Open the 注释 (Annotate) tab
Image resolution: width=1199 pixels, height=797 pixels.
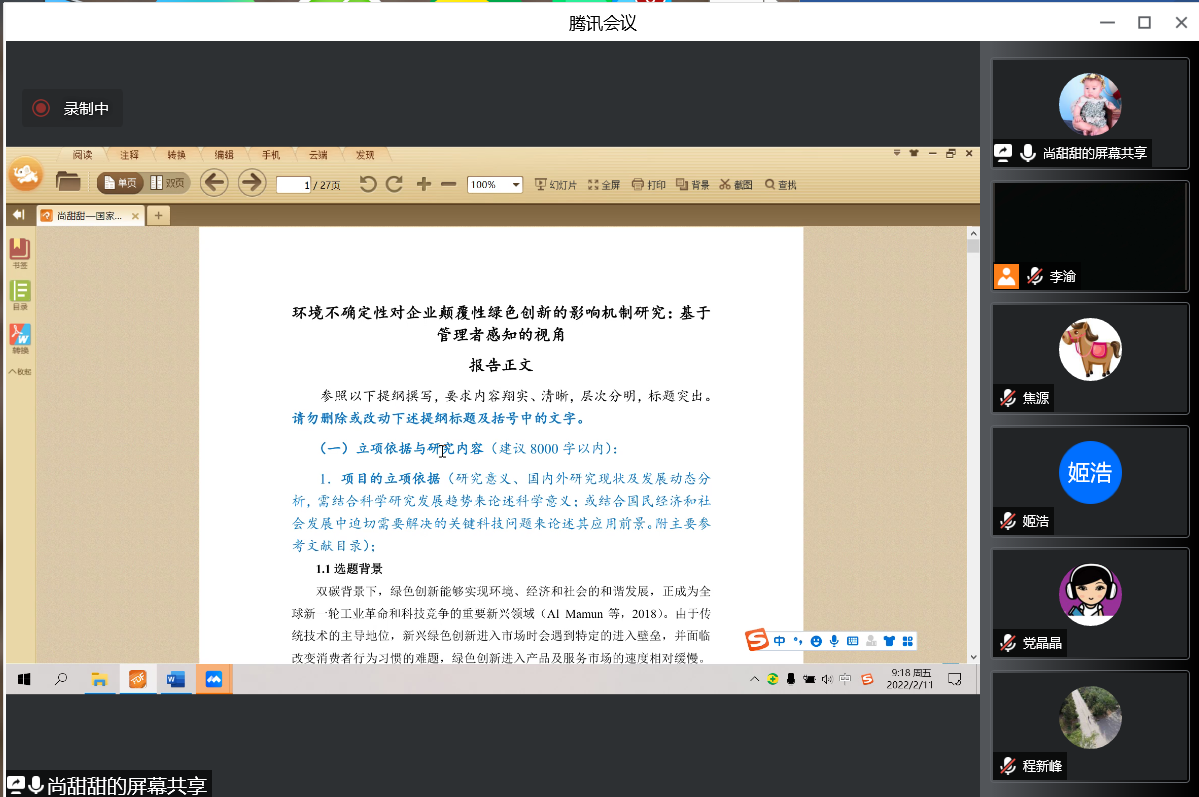(x=130, y=155)
